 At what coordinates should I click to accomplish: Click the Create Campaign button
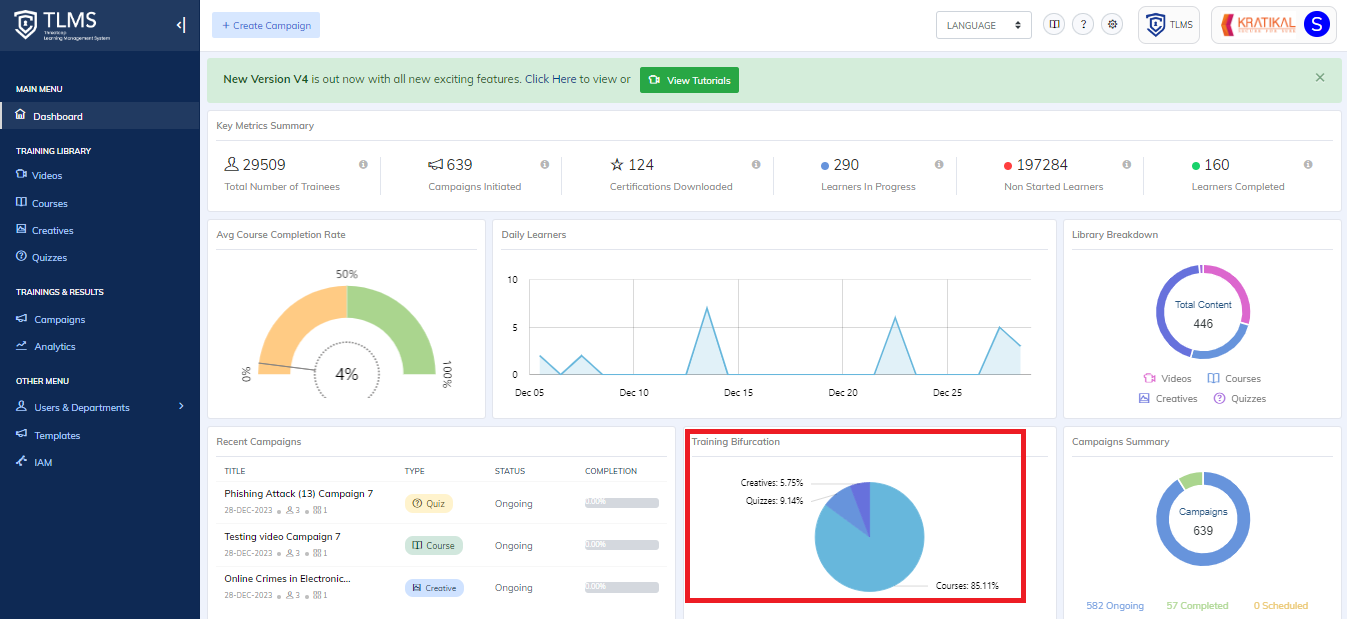click(x=266, y=25)
